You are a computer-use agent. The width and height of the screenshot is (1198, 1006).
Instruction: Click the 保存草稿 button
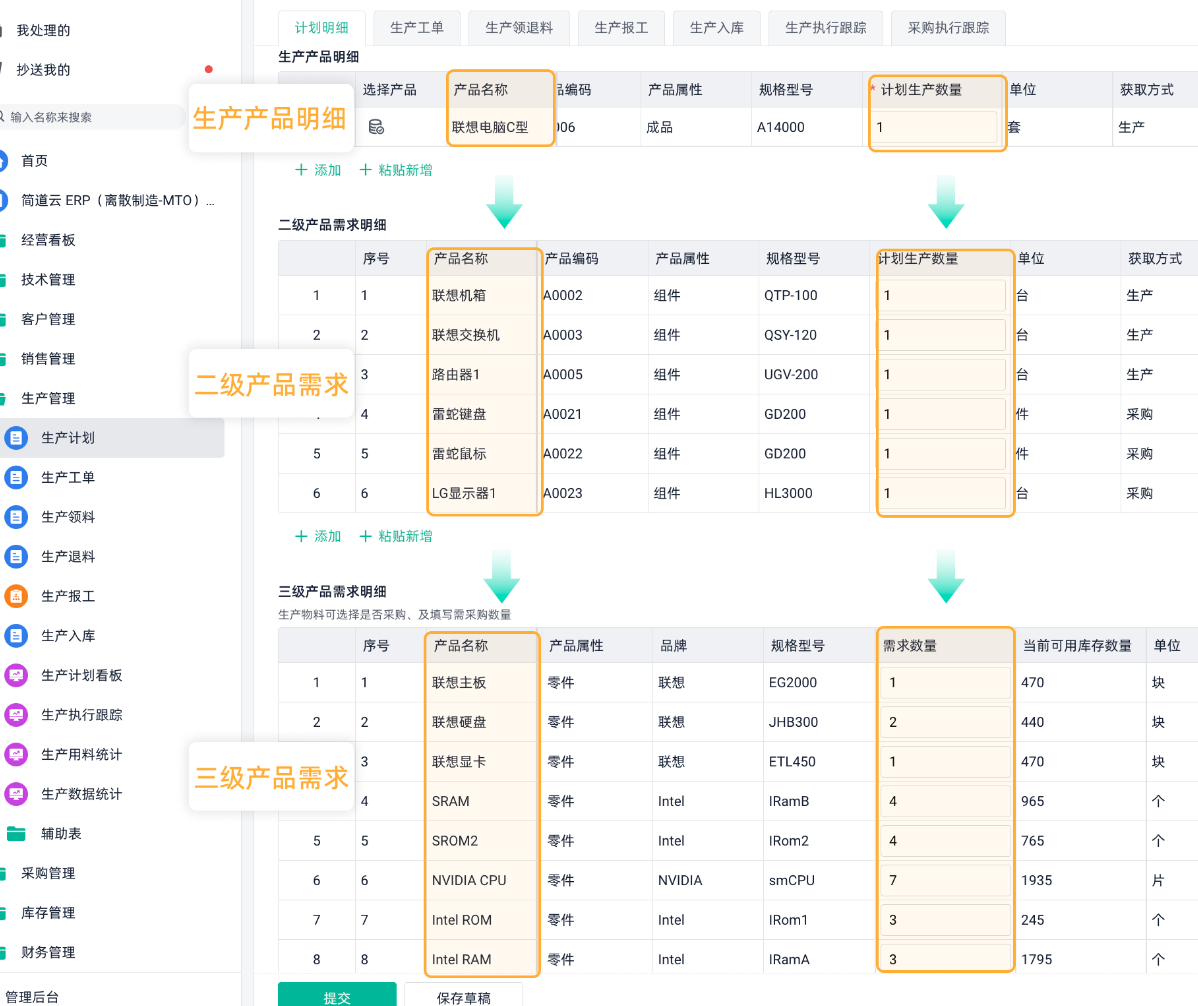click(464, 995)
